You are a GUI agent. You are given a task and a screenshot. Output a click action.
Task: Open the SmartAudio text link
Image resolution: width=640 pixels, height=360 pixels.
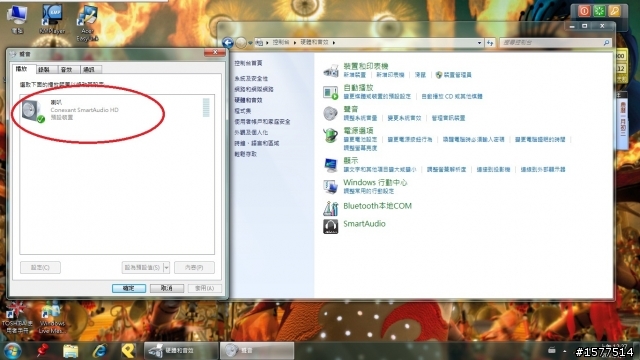click(364, 224)
